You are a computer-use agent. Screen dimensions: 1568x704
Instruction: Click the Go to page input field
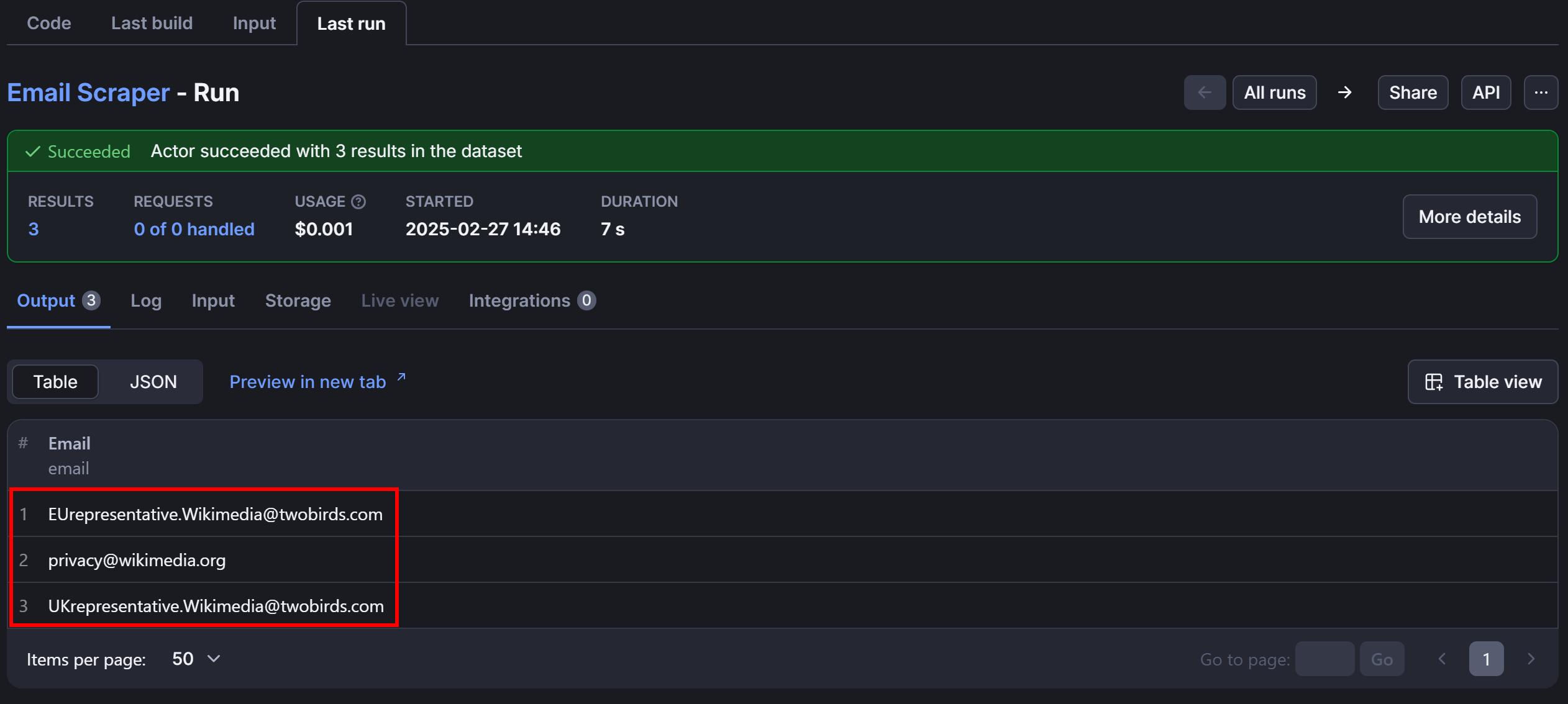(x=1324, y=659)
